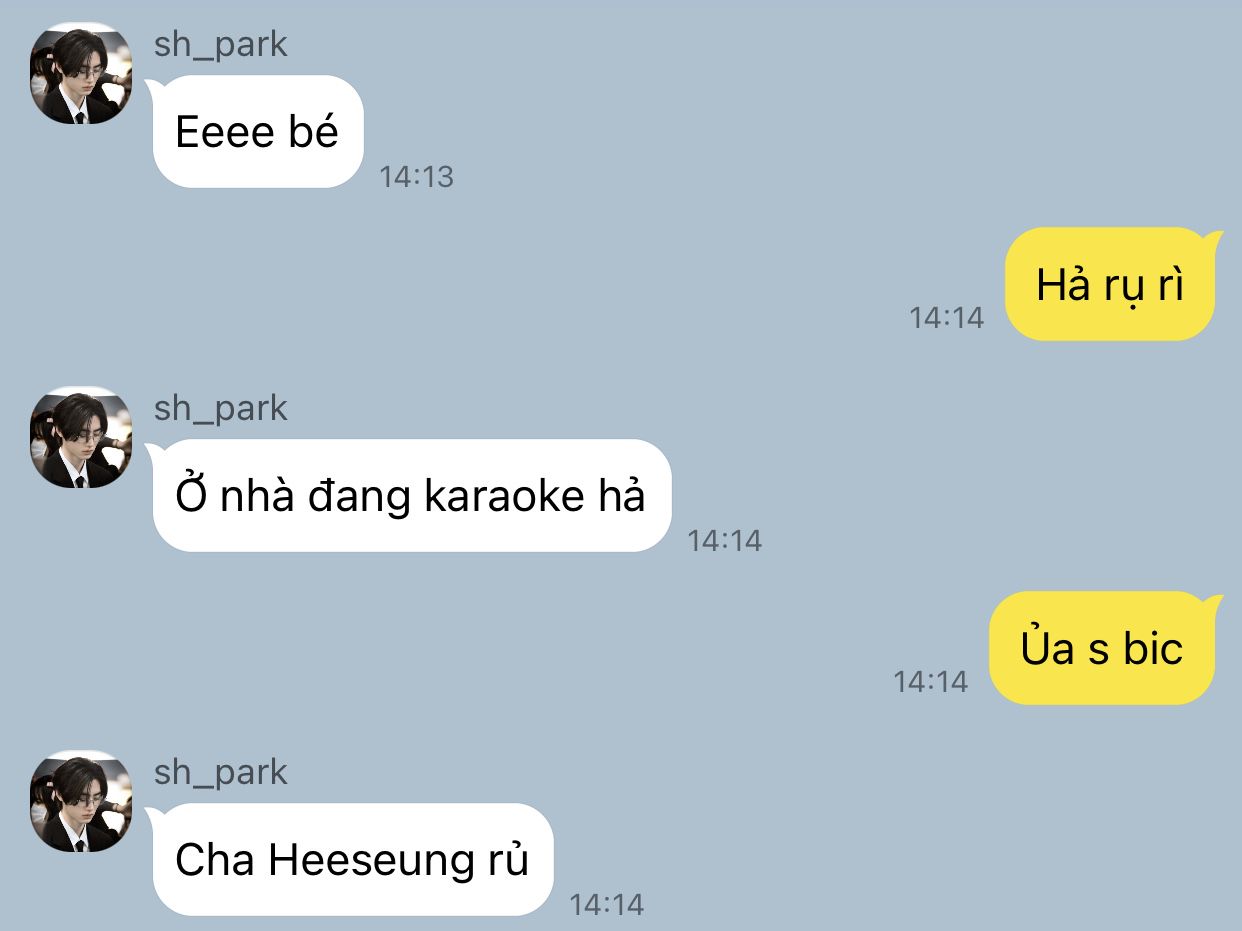
Task: Click the word 'bic' in the yellow bubble
Action: pyautogui.click(x=1153, y=649)
